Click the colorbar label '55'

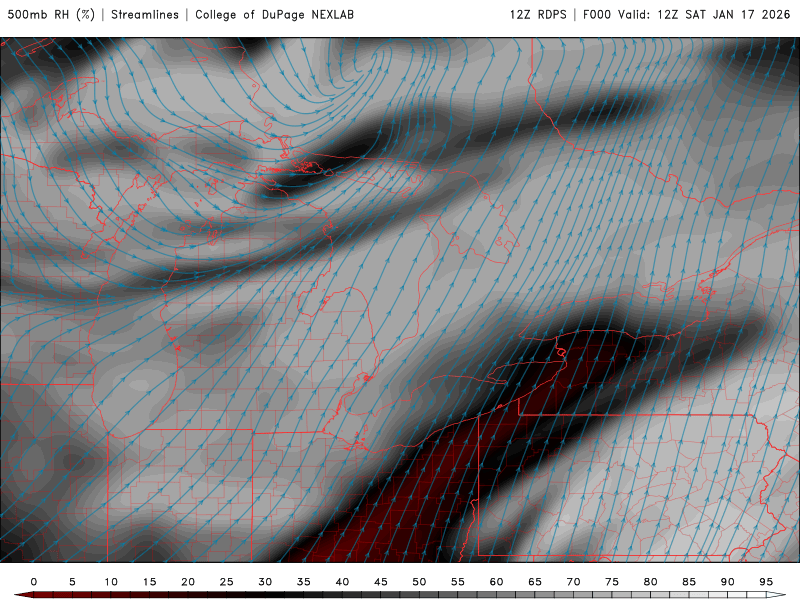(x=458, y=582)
